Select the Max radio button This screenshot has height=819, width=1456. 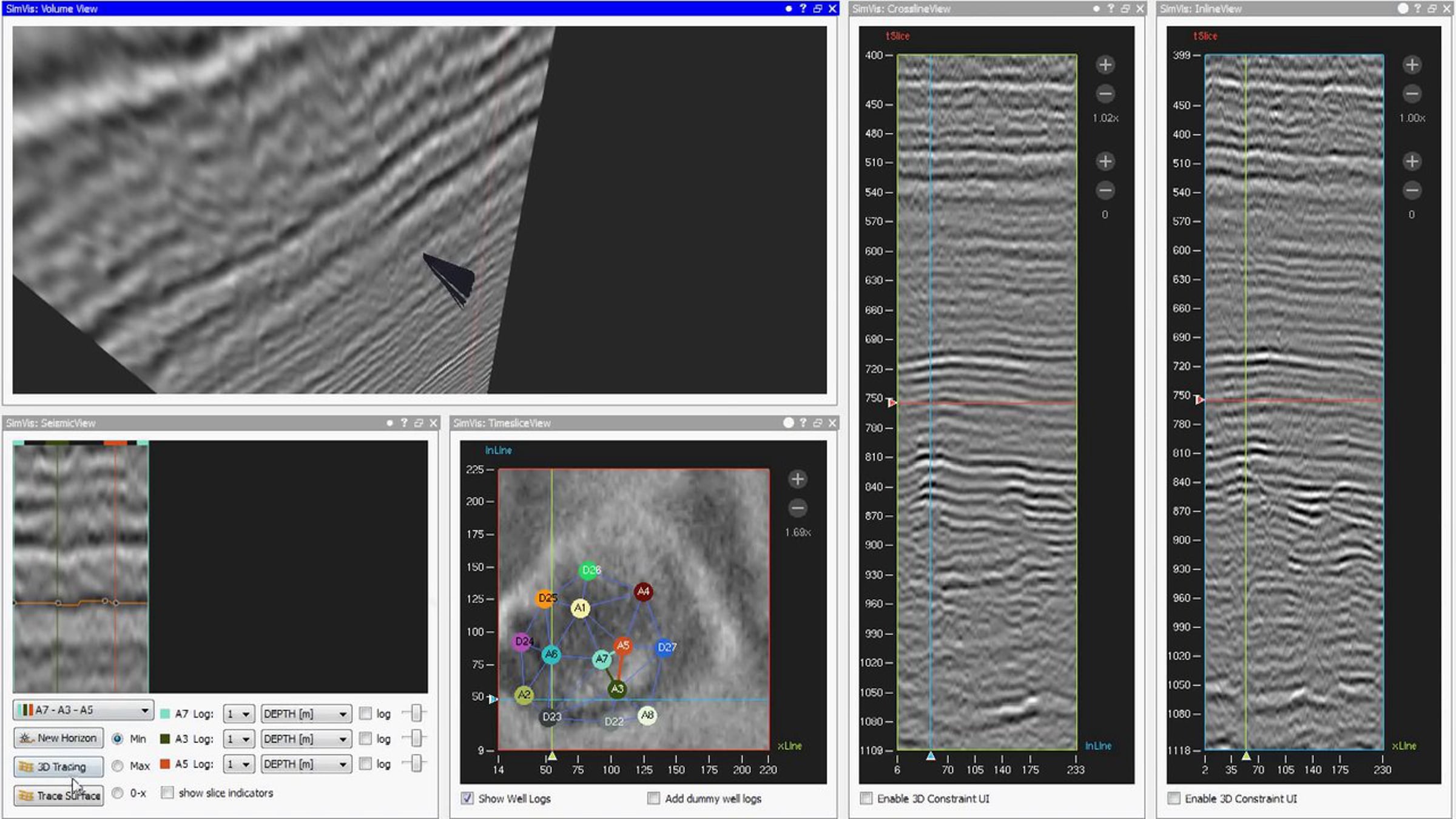[118, 766]
